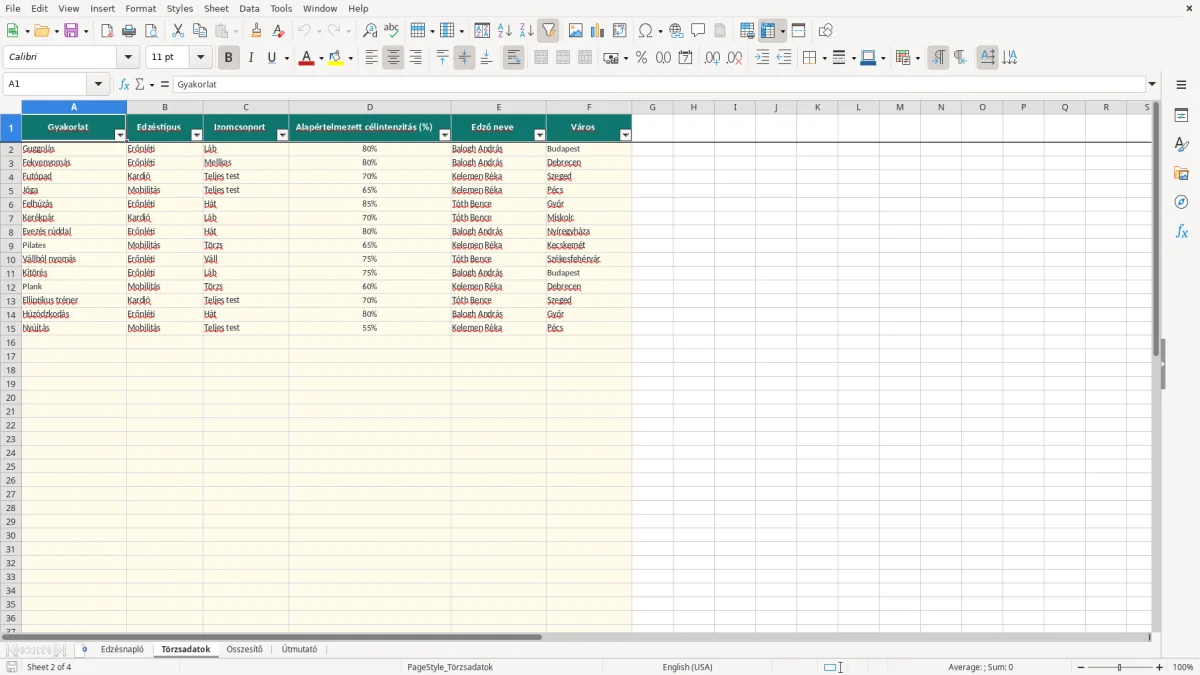This screenshot has width=1200, height=675.
Task: Open the Function Wizard icon
Action: [x=124, y=84]
